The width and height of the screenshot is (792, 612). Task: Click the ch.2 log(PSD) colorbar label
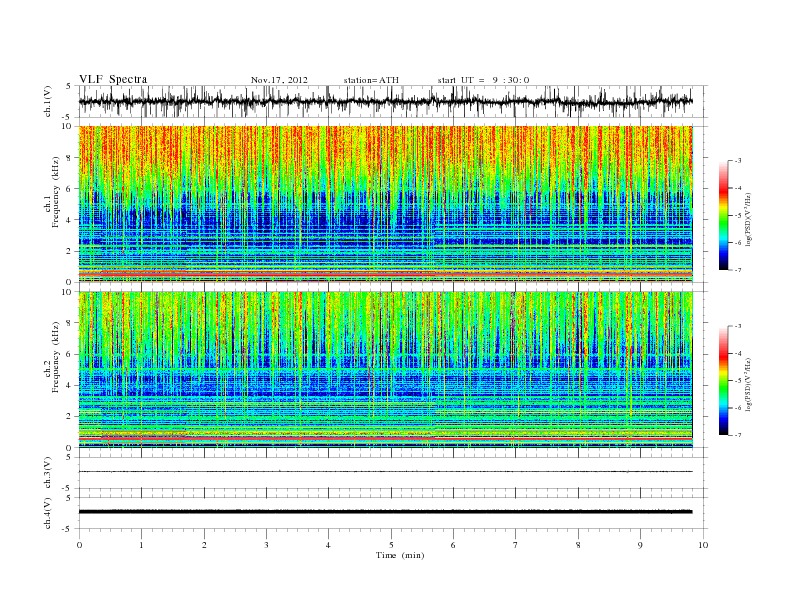coord(750,384)
